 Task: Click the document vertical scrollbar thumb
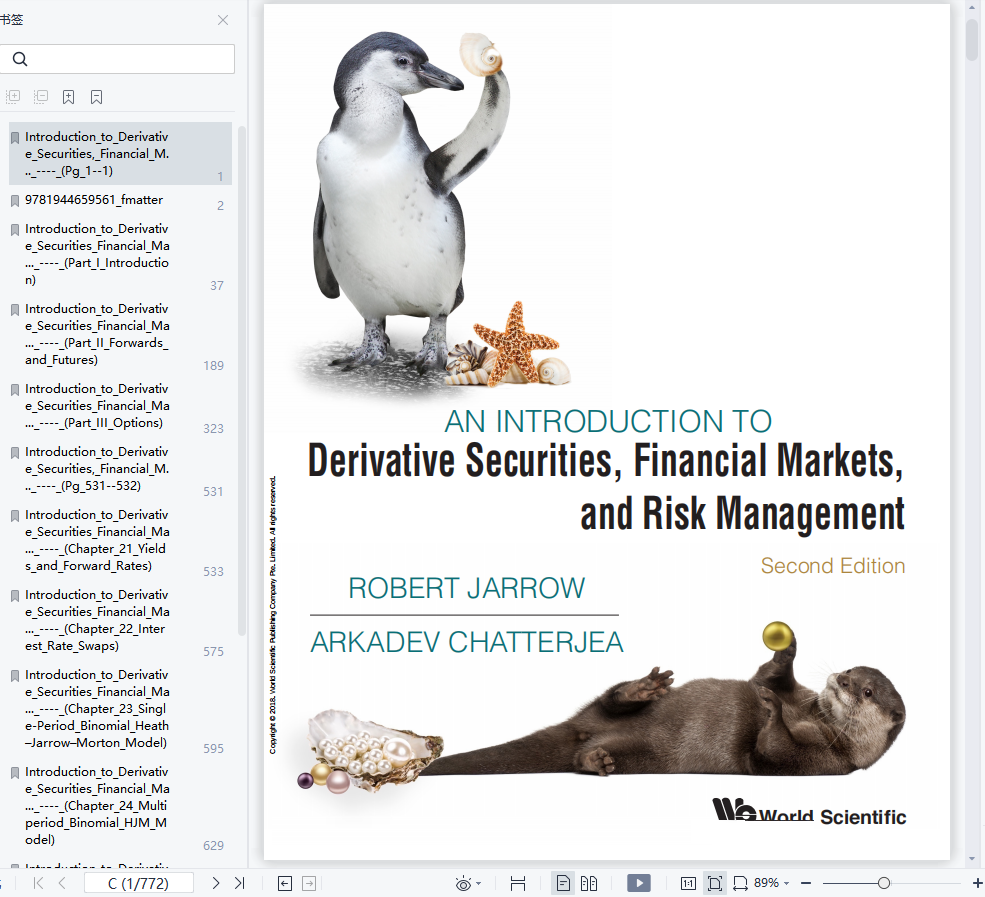(972, 40)
